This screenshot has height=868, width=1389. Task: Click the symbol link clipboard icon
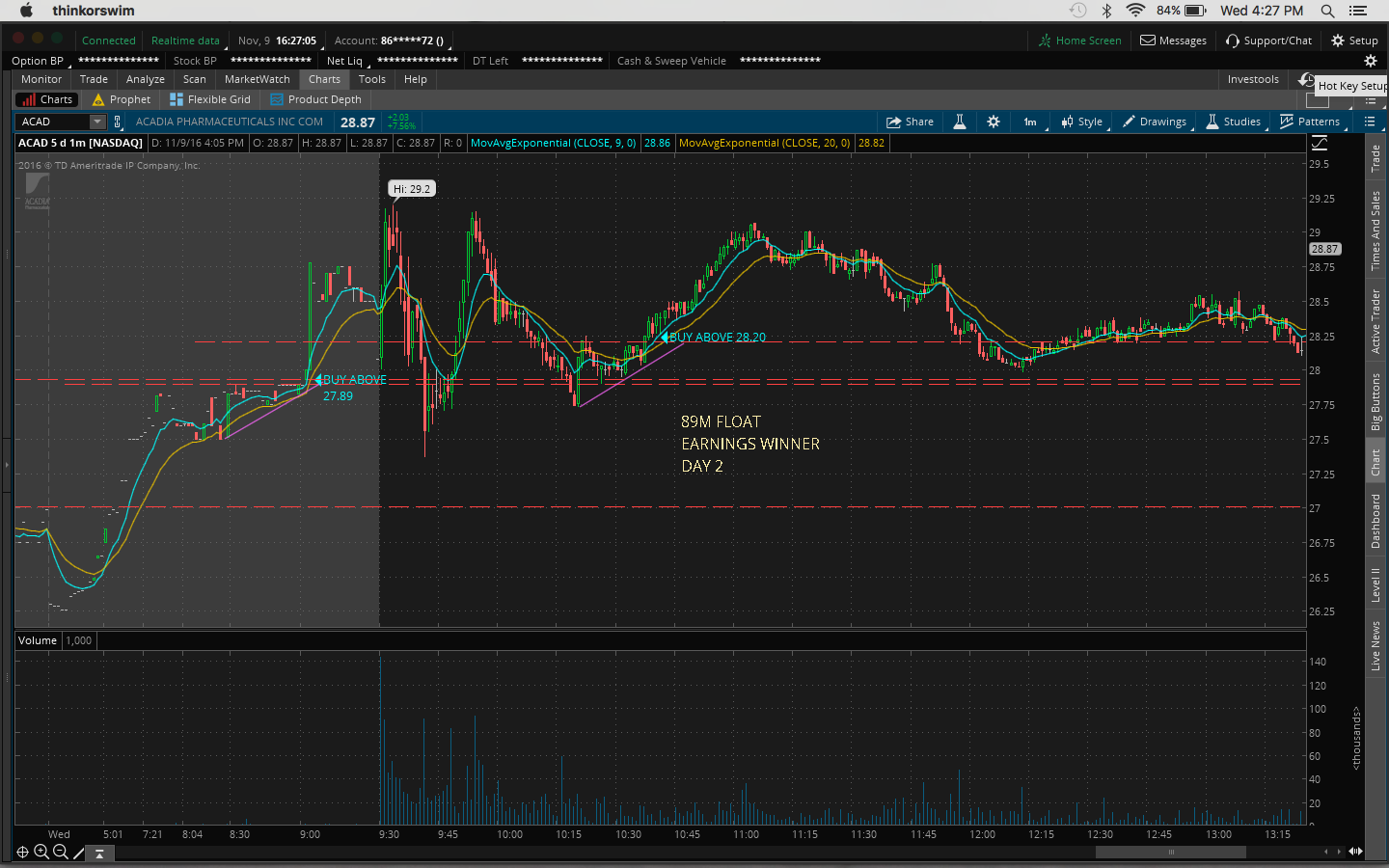tap(118, 122)
